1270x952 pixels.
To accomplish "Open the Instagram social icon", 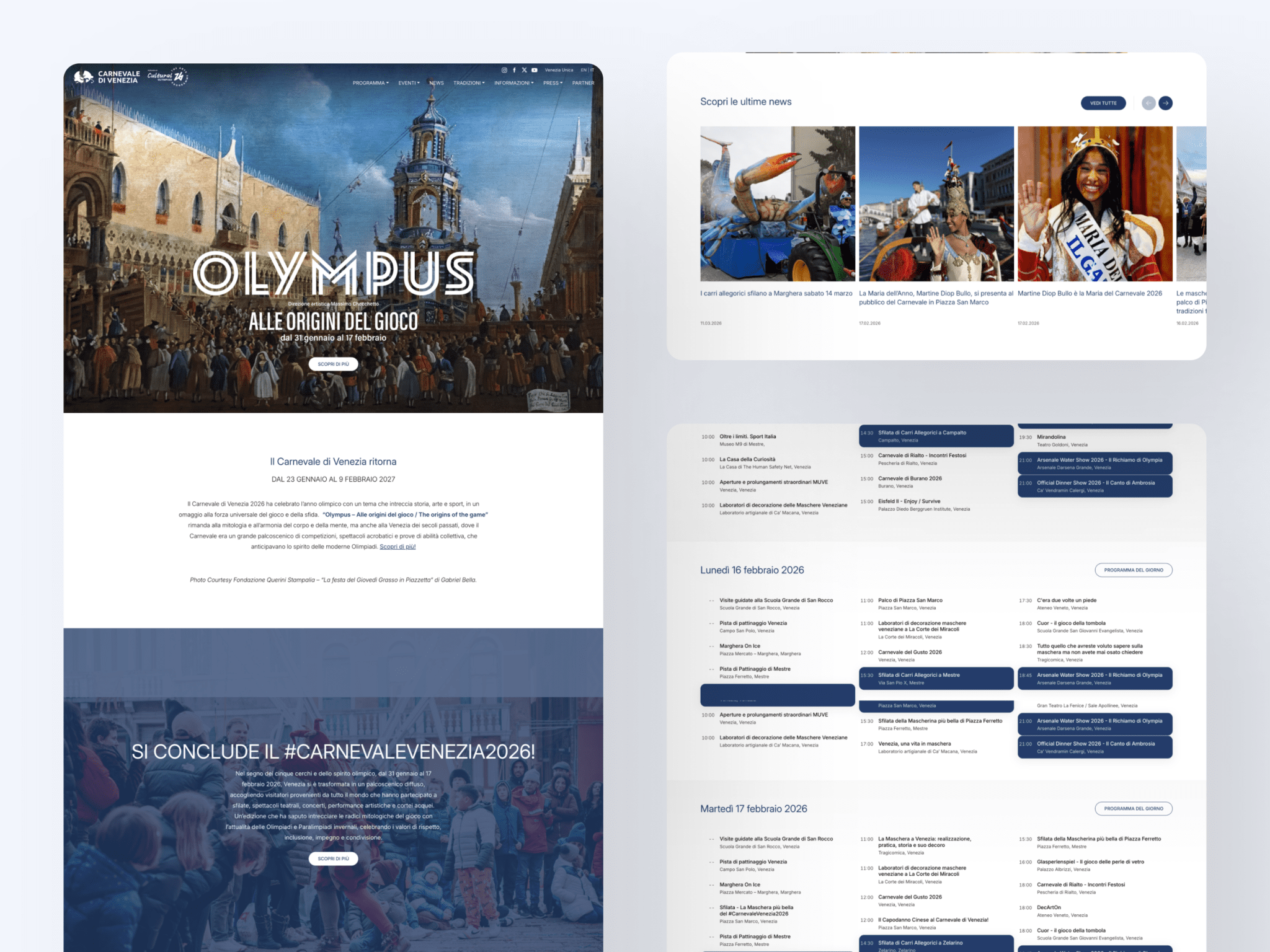I will tap(504, 70).
